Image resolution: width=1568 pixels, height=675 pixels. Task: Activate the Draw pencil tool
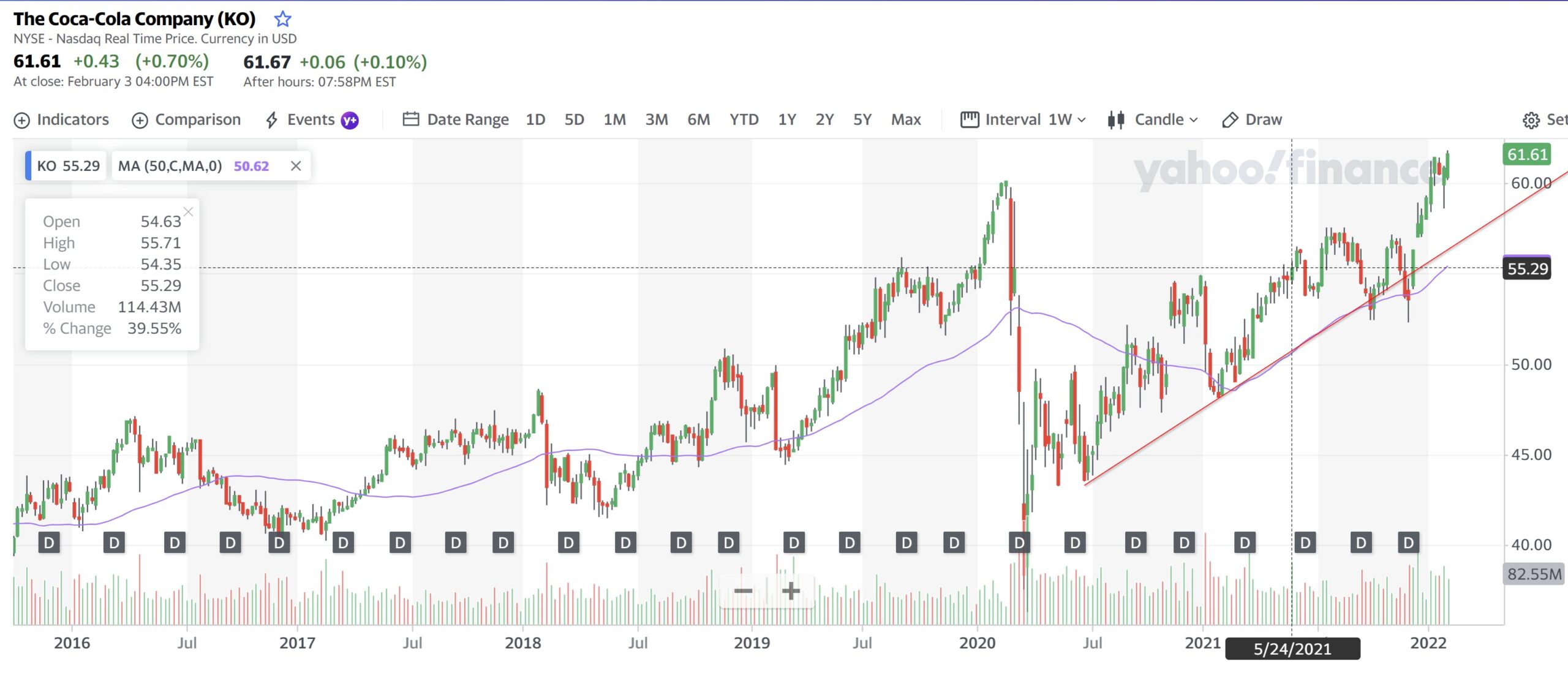coord(1251,119)
